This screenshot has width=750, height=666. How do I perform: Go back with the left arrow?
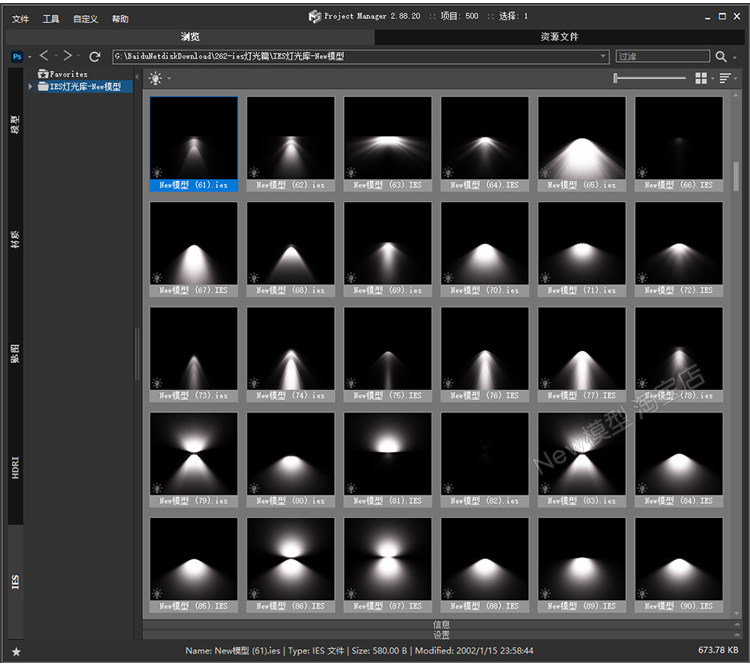(44, 56)
